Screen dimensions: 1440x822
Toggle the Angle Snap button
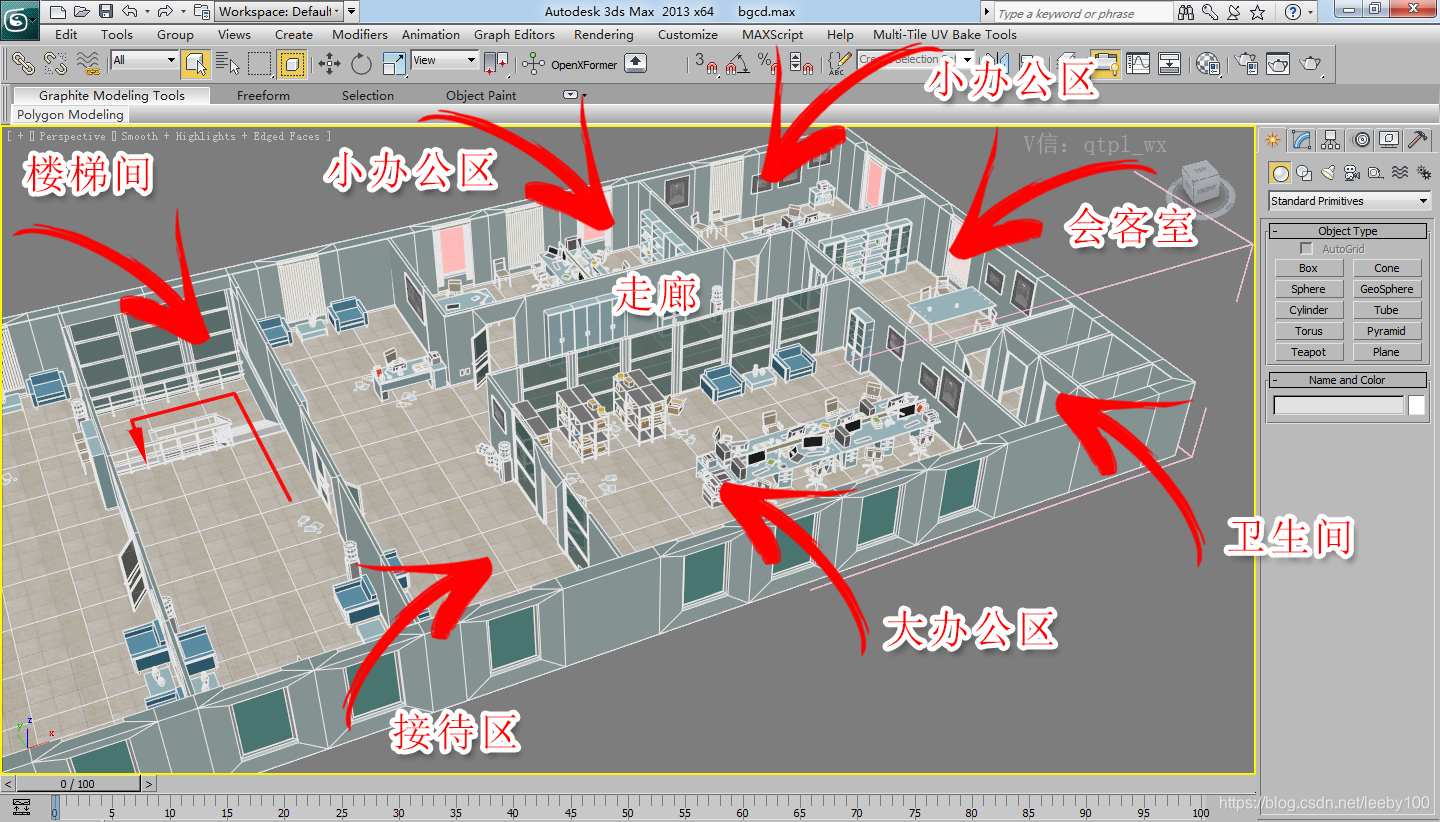pos(737,64)
